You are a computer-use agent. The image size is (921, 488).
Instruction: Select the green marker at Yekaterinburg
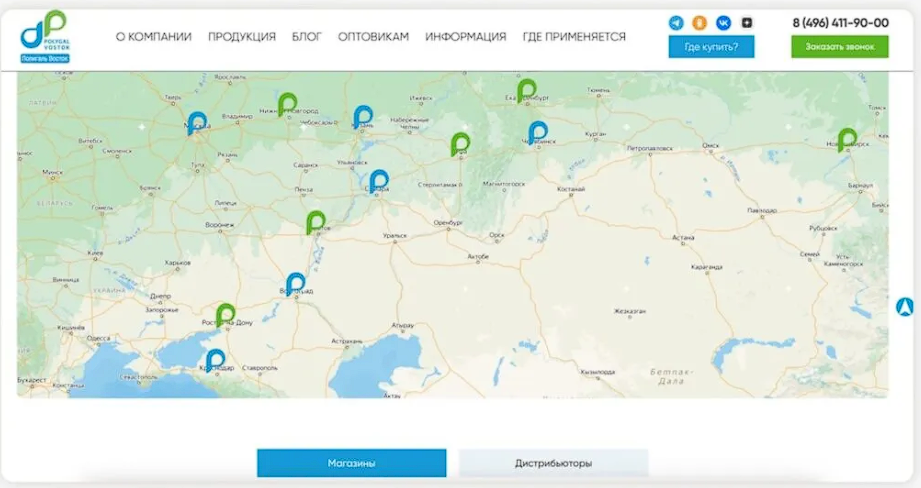(x=526, y=89)
